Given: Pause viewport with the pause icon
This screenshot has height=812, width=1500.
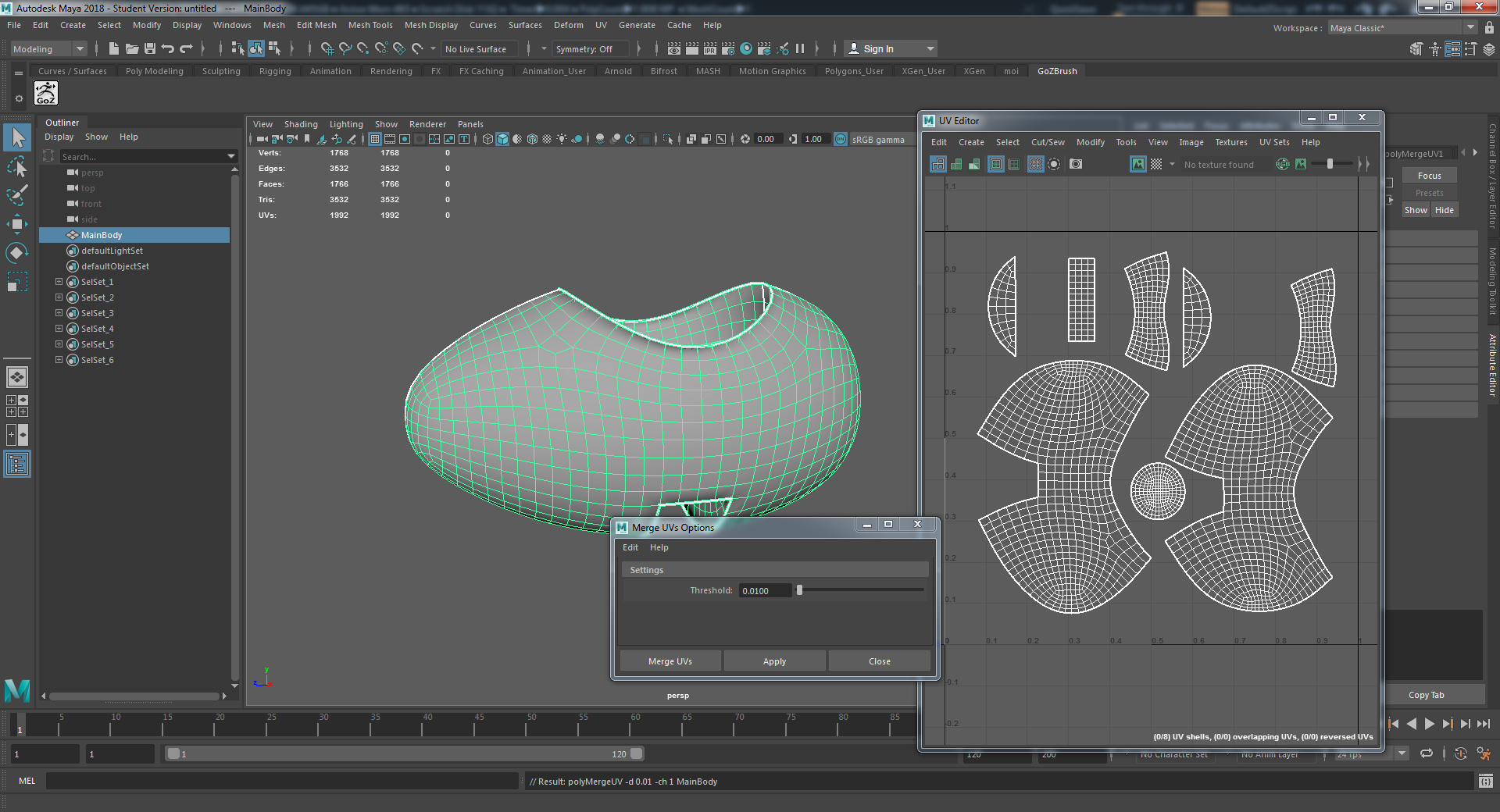Looking at the screenshot, I should (x=800, y=48).
